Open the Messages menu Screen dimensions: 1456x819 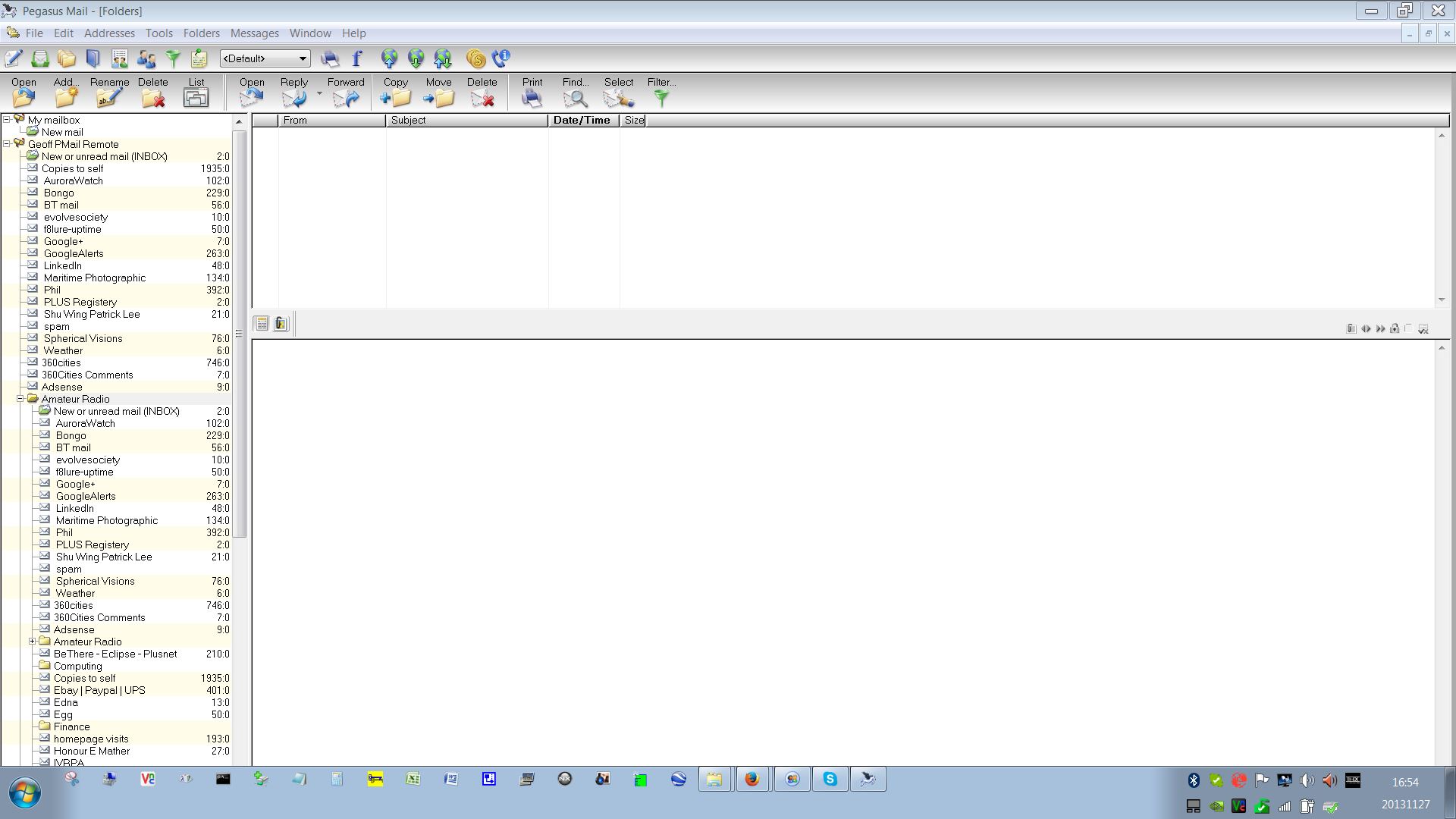point(255,33)
